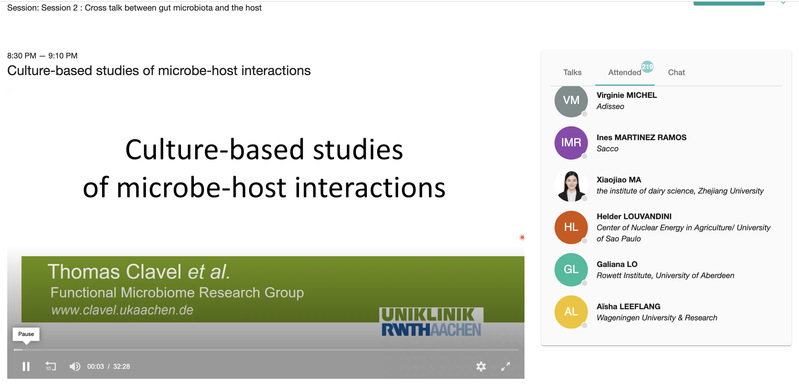Image resolution: width=799 pixels, height=391 pixels.
Task: Select attendee Xiaojiao MA name
Action: point(619,180)
